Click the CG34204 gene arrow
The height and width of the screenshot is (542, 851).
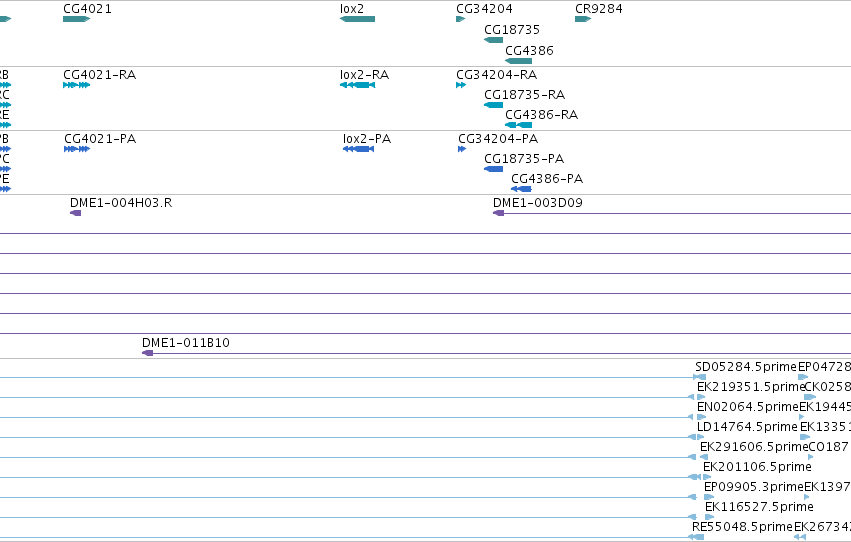click(x=461, y=19)
